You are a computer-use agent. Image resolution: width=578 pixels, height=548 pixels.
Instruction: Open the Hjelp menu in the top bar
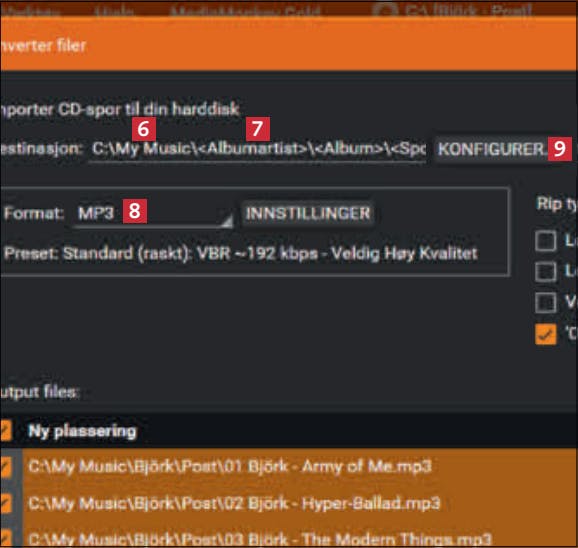[114, 11]
